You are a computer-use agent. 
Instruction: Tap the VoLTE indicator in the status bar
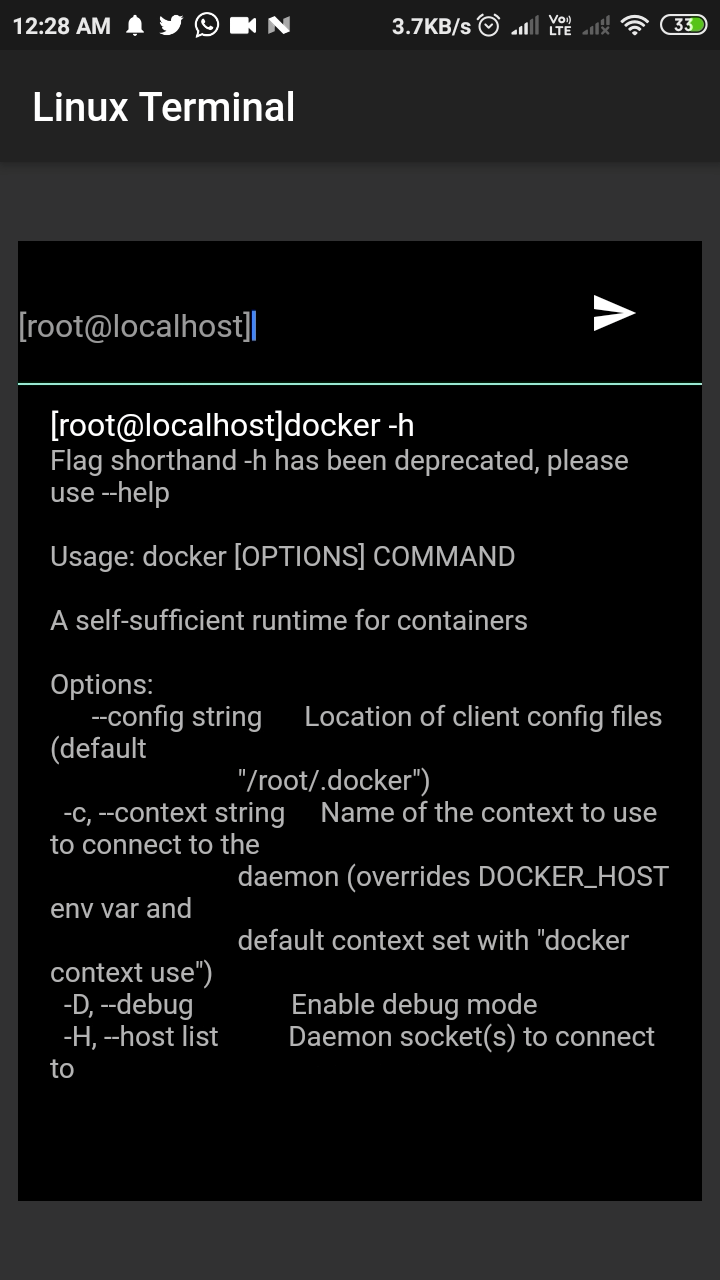pos(560,25)
